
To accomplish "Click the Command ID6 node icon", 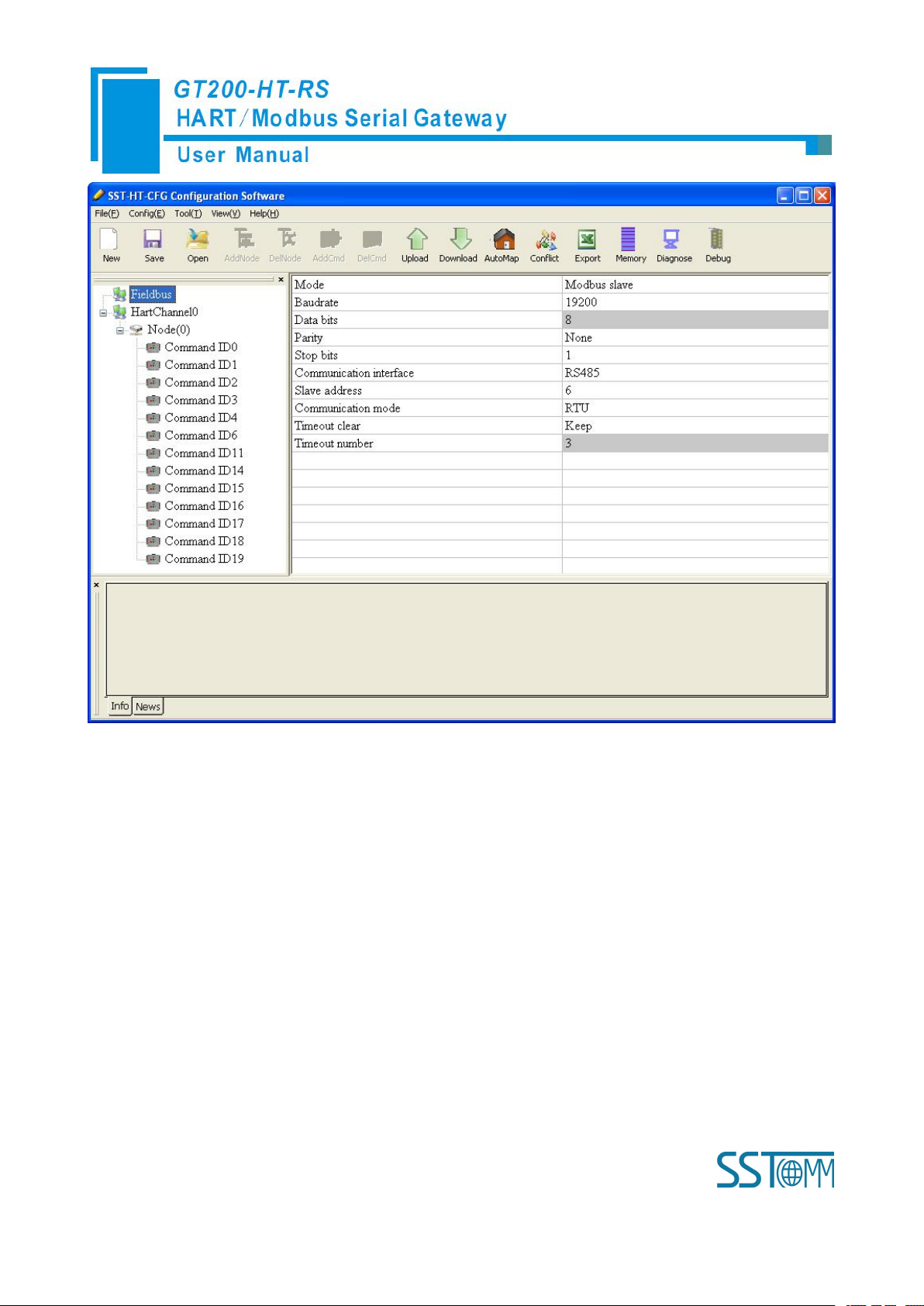I will [x=153, y=436].
